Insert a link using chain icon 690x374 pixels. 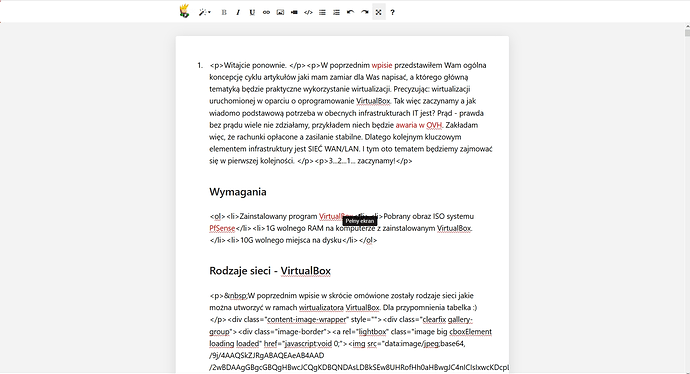266,12
